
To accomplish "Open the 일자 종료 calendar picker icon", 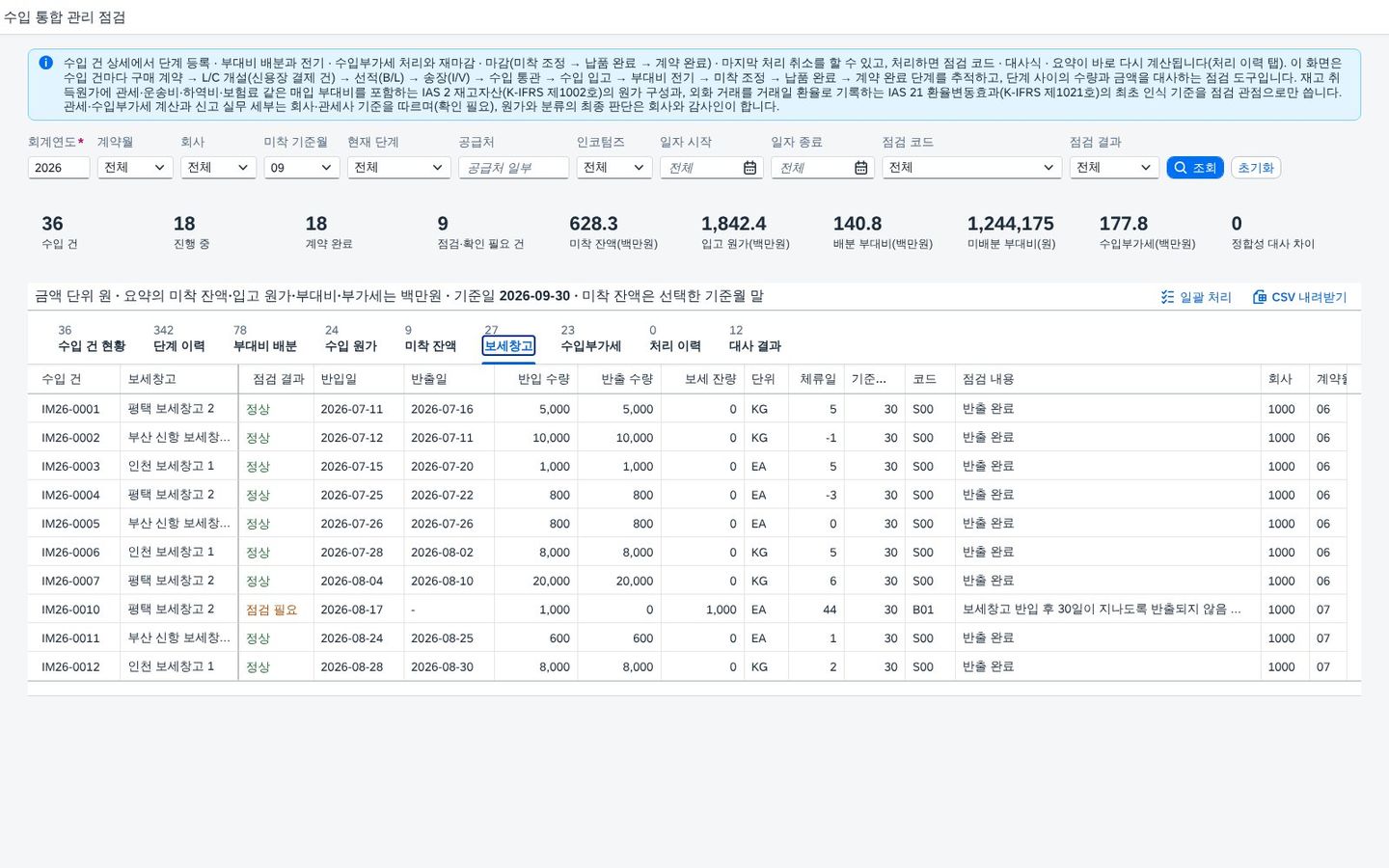I will [x=860, y=168].
